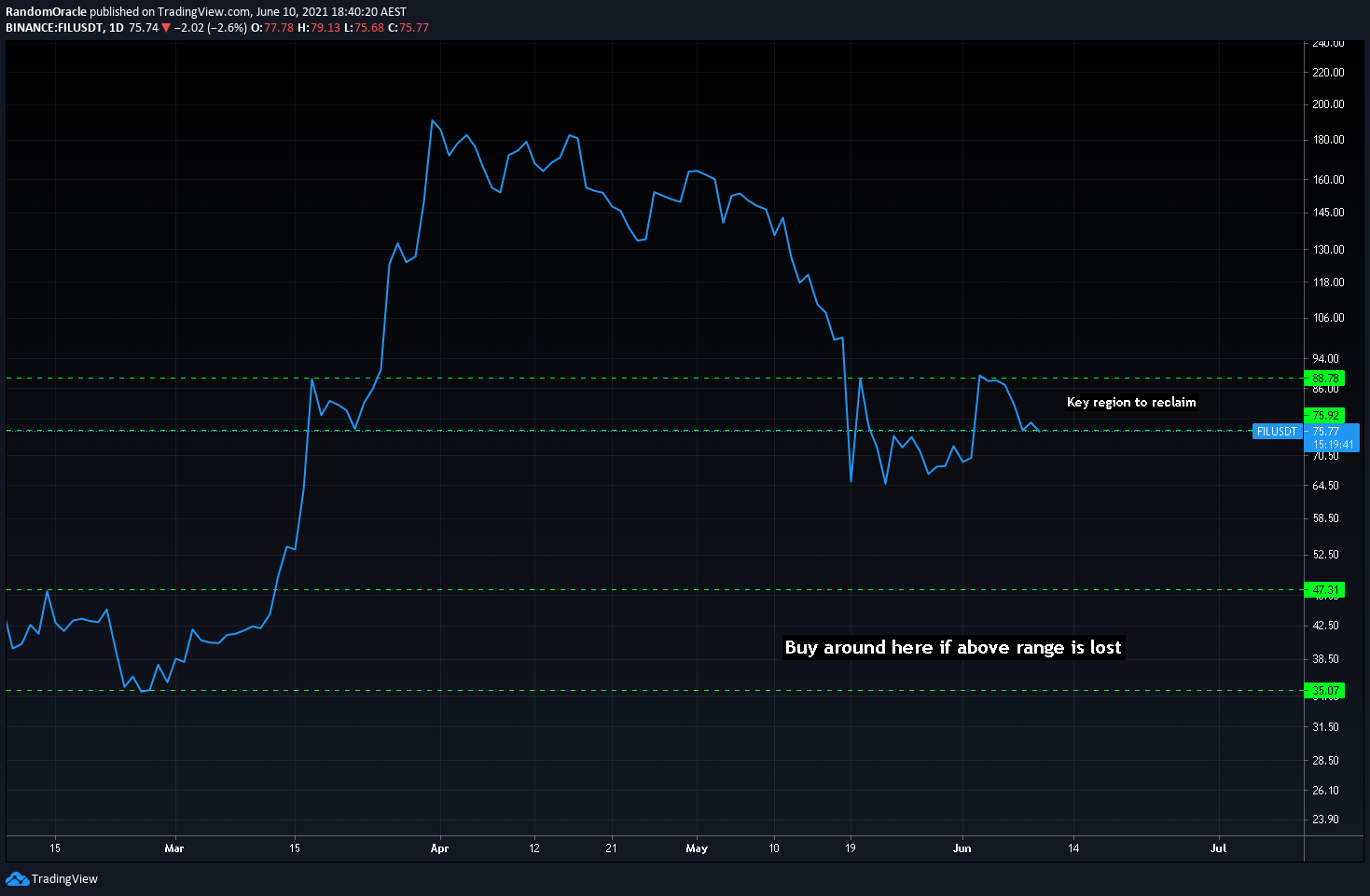The width and height of the screenshot is (1370, 896).
Task: Click the 14 date label on time axis
Action: [x=1074, y=848]
